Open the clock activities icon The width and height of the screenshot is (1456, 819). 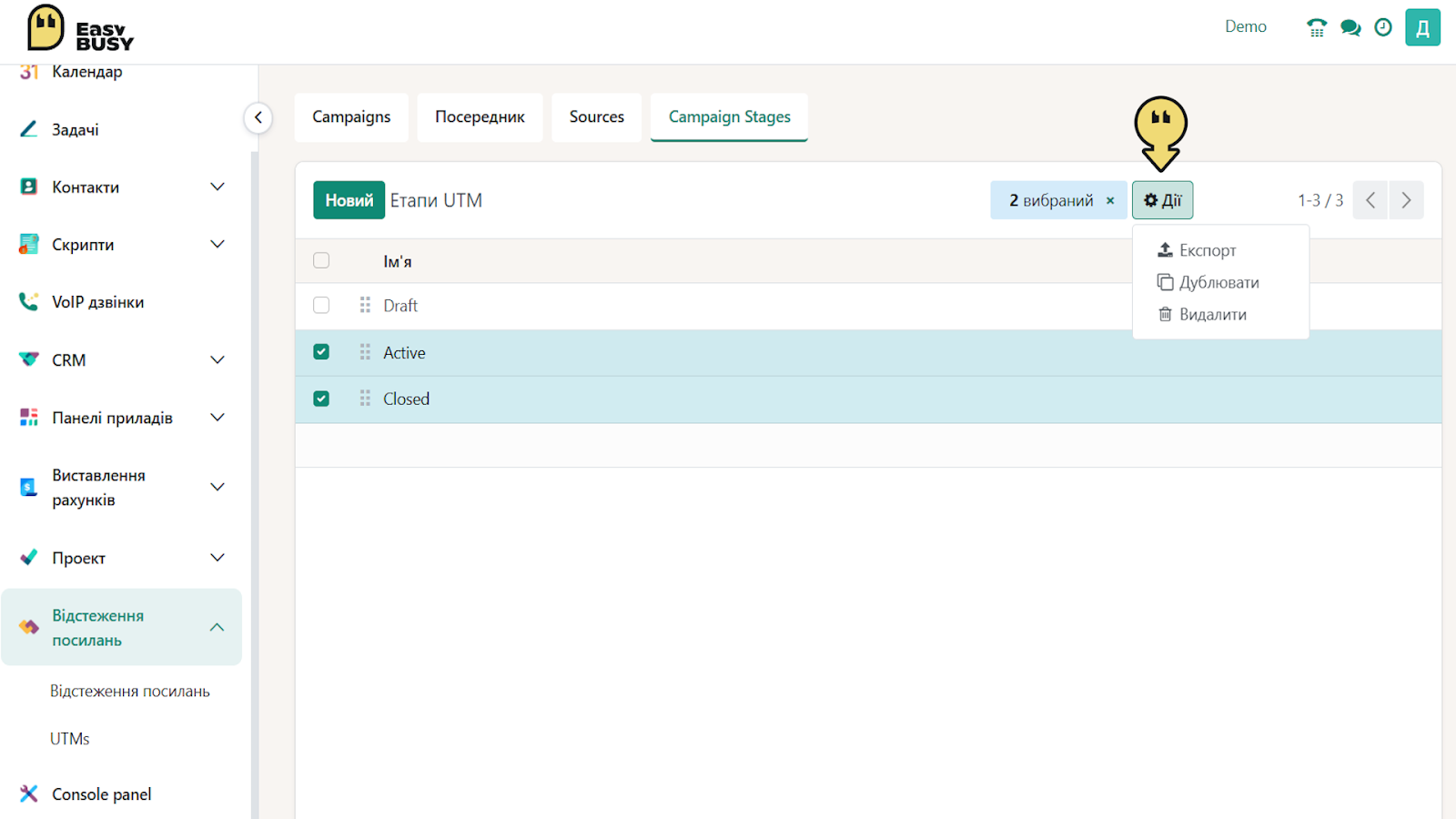click(1383, 27)
